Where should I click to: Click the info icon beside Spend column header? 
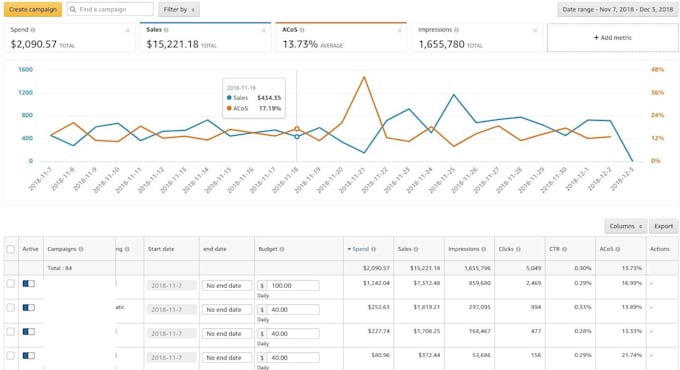373,249
